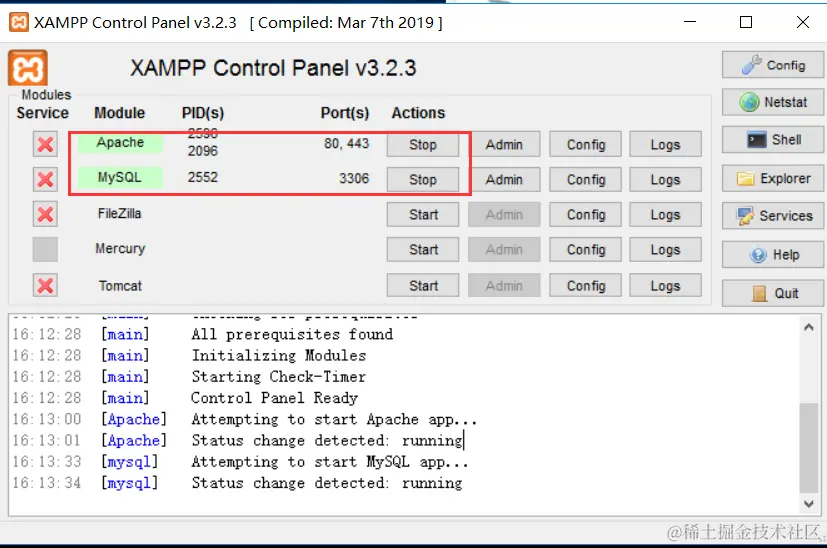827x548 pixels.
Task: Click the FileZilla module label
Action: pos(120,214)
